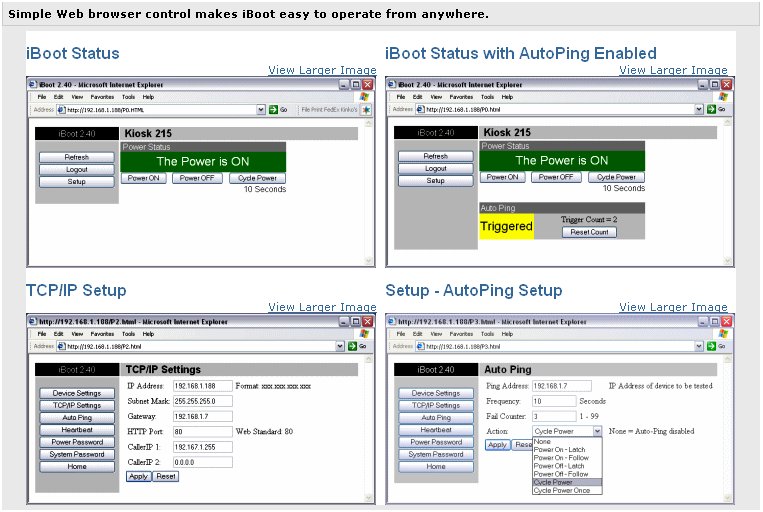Open View Larger Image link for TCP/IP Setup

click(x=322, y=307)
